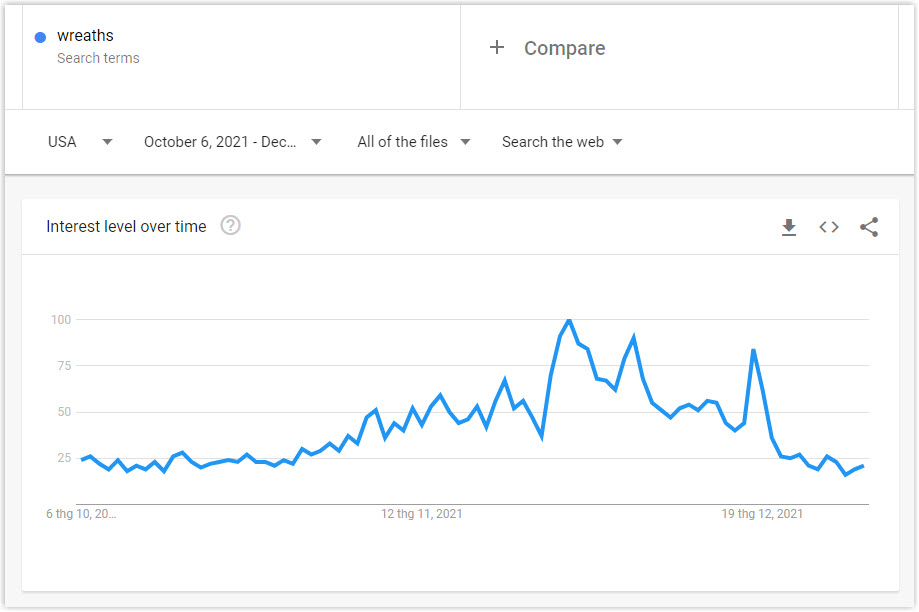
Task: Click the Interest level over time heading
Action: [126, 226]
